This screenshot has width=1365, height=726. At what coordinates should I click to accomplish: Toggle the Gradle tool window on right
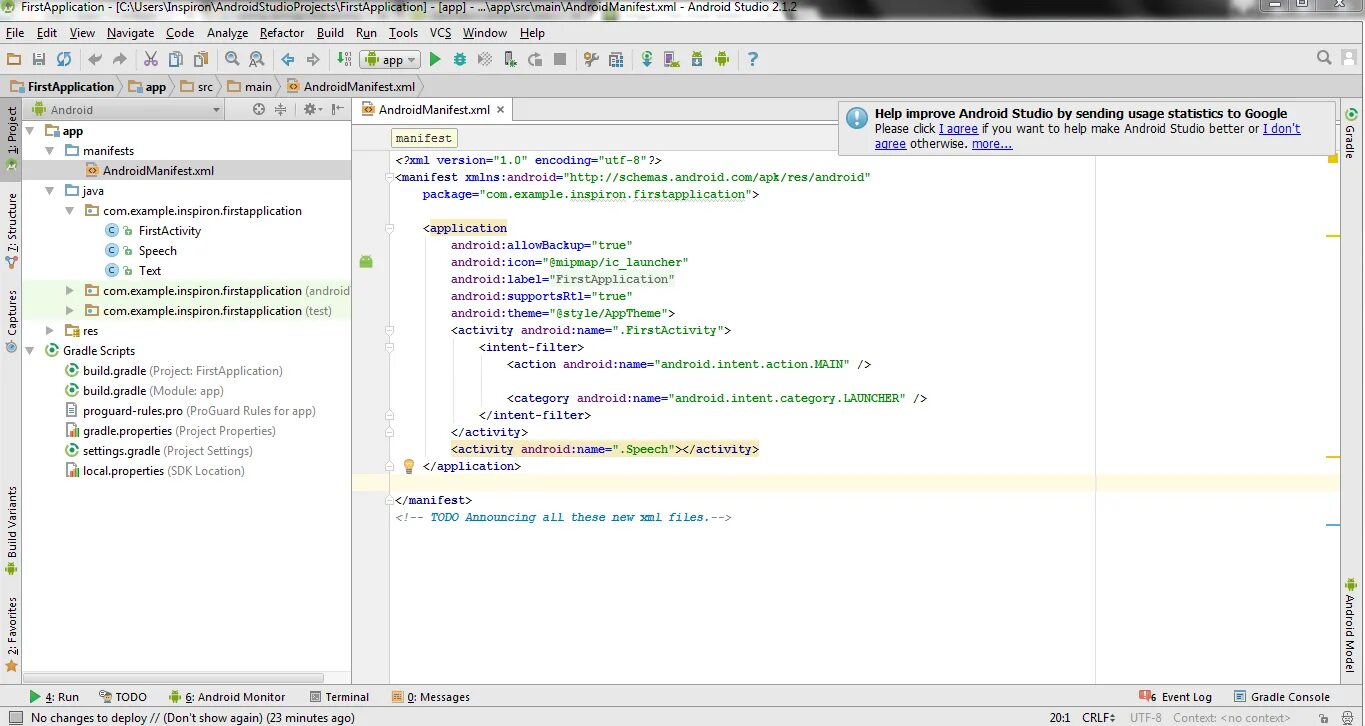click(x=1351, y=134)
